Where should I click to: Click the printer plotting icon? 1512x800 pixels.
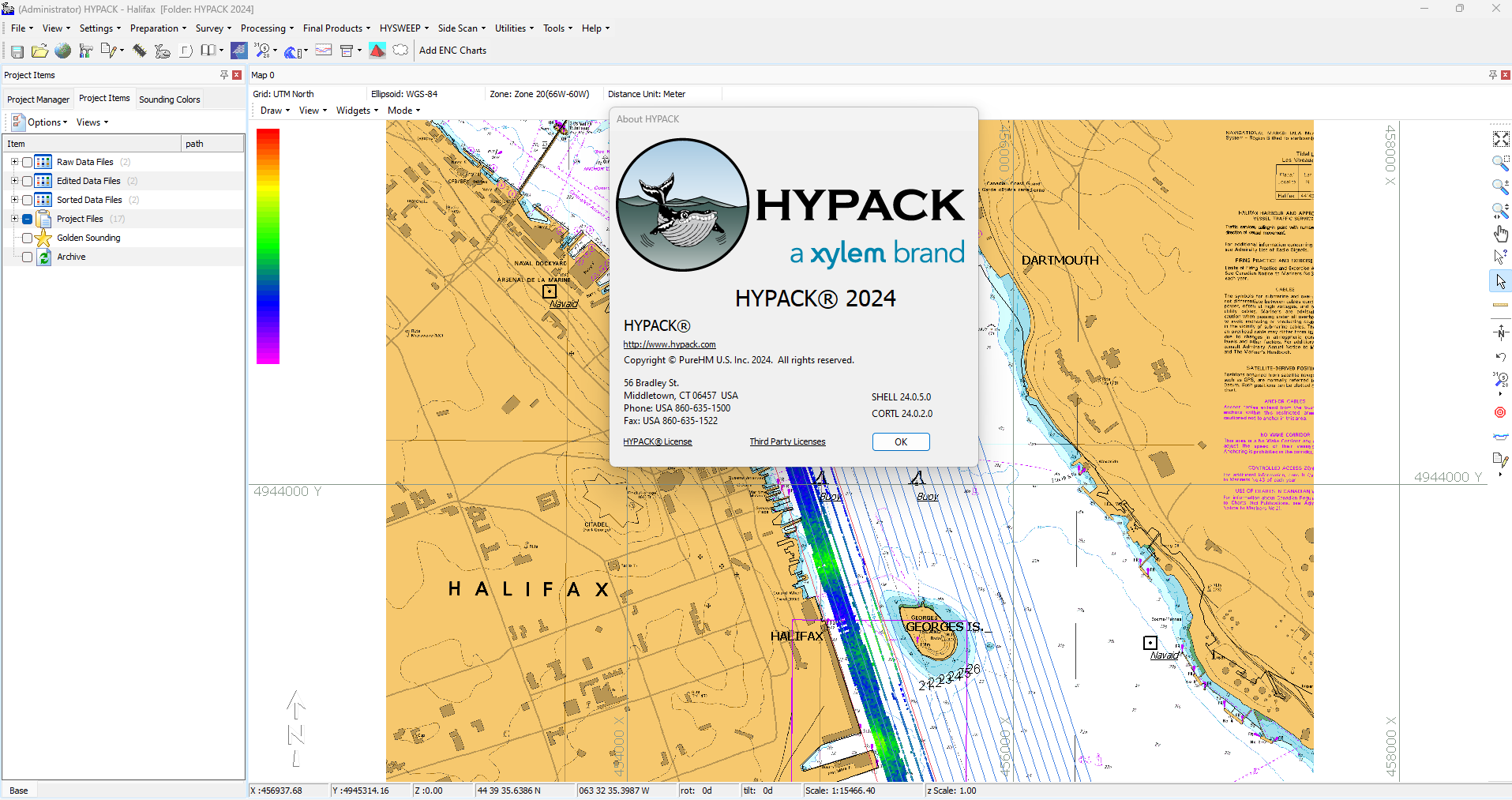346,51
